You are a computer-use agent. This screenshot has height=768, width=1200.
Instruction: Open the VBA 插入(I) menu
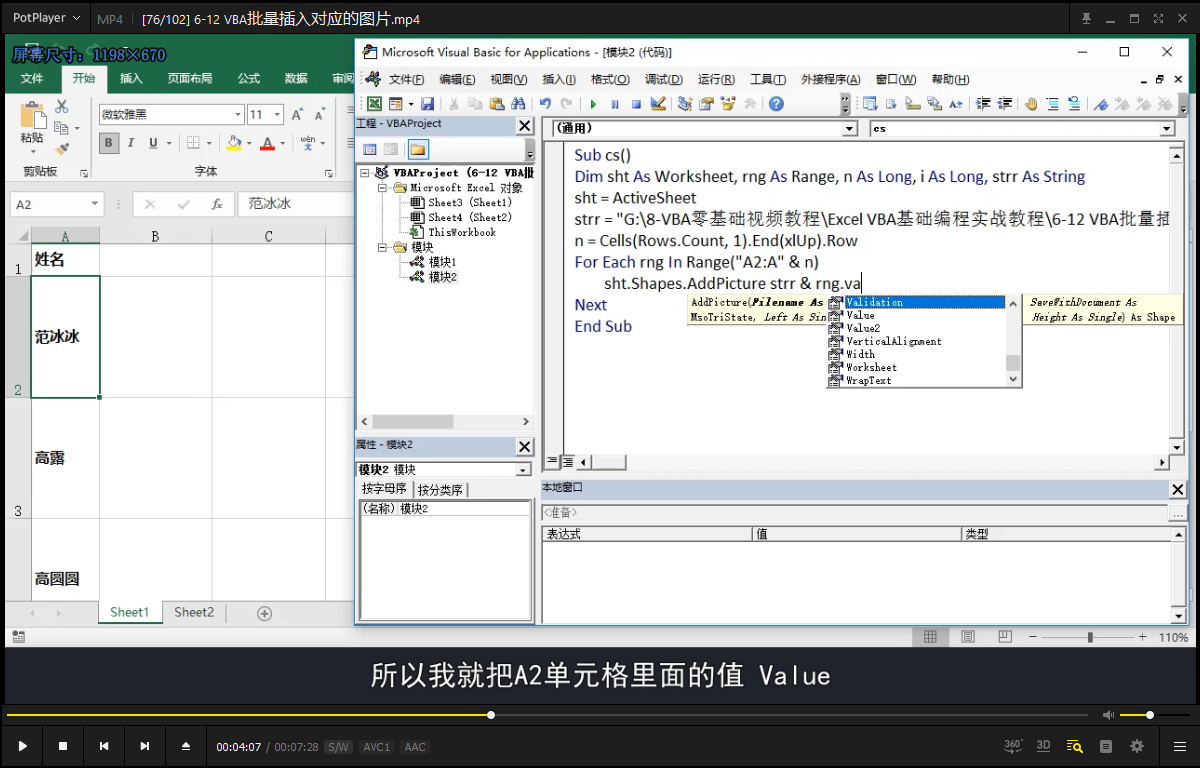coord(558,79)
